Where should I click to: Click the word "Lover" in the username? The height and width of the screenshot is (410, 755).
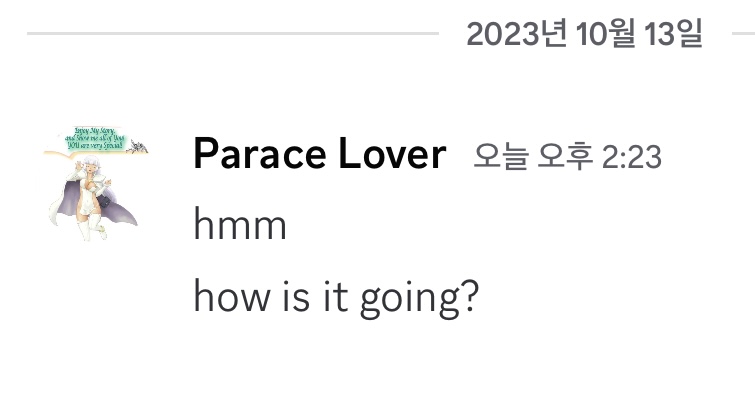[394, 155]
